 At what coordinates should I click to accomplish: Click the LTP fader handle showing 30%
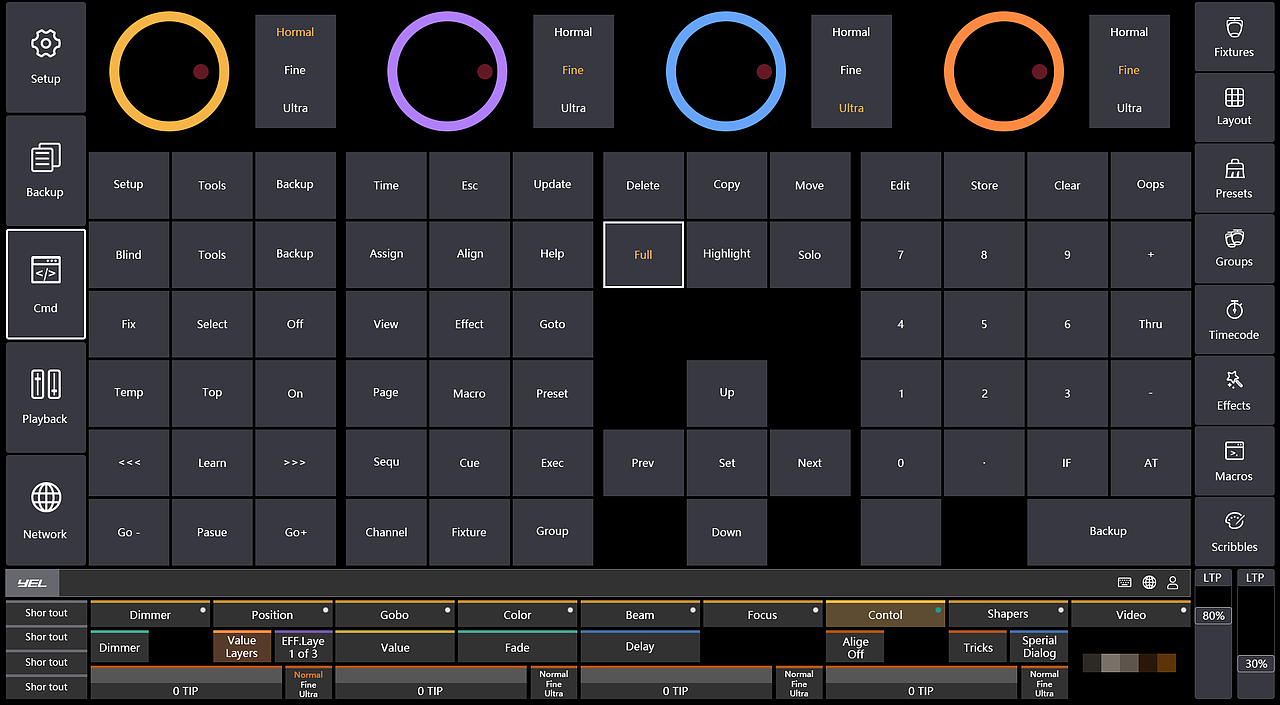pos(1257,664)
